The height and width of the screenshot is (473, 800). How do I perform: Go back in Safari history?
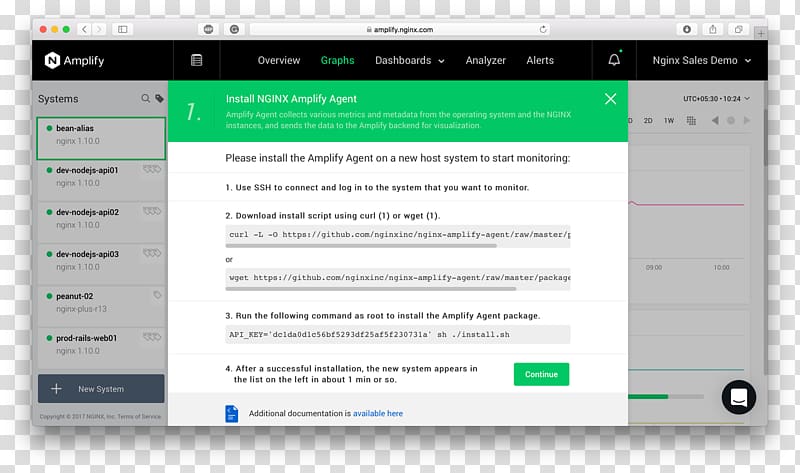[84, 30]
